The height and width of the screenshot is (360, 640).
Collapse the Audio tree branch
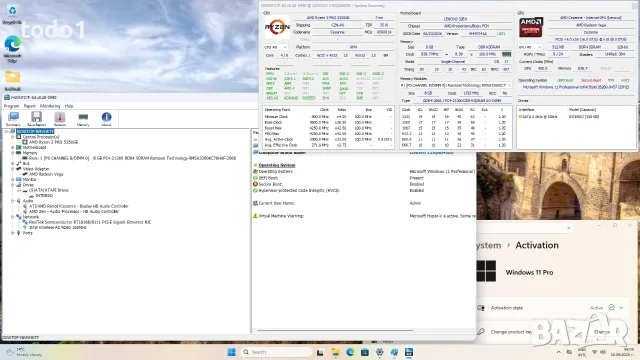(x=13, y=201)
